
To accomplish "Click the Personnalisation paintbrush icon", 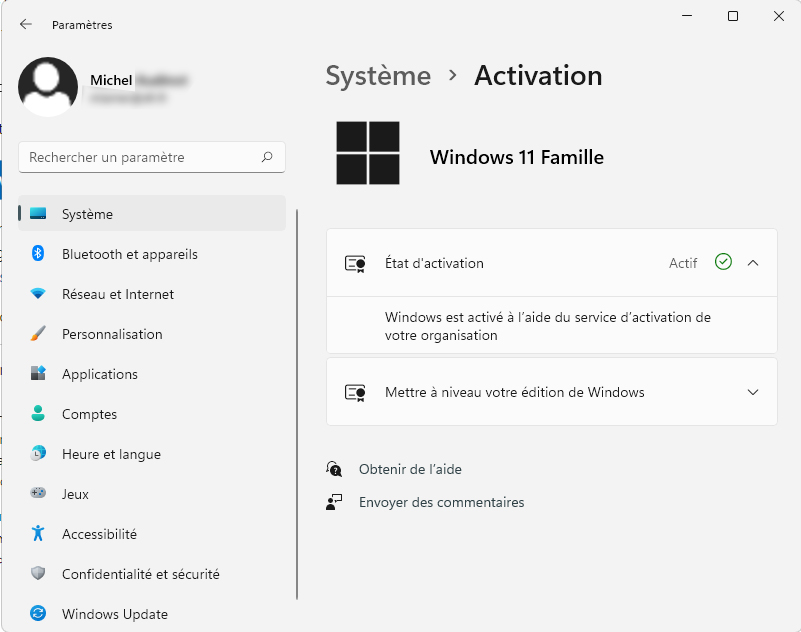I will (38, 334).
